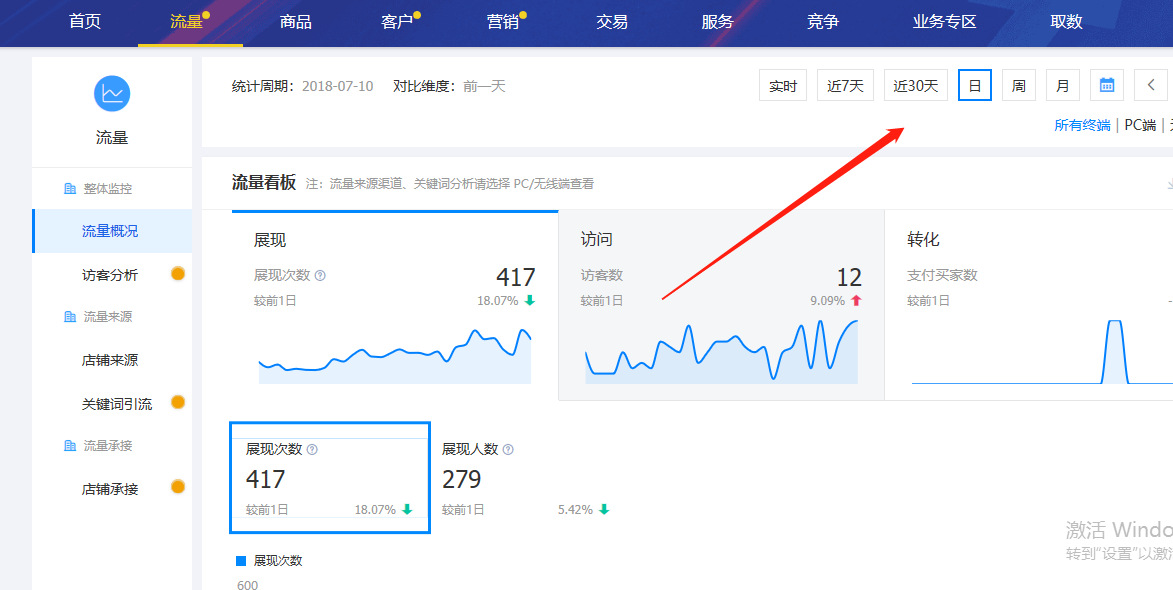The image size is (1173, 590).
Task: Click the 所有终端 link
Action: click(1081, 125)
